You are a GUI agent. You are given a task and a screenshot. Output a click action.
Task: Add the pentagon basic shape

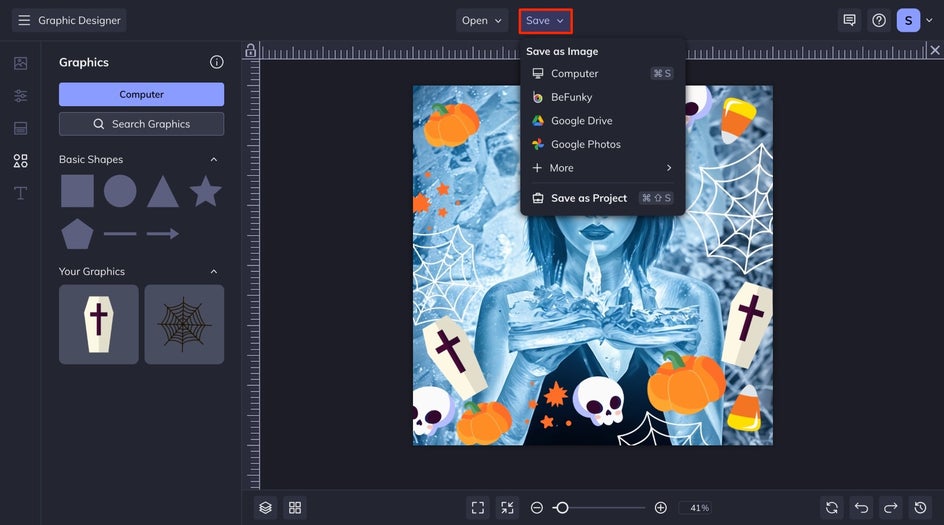(x=77, y=234)
